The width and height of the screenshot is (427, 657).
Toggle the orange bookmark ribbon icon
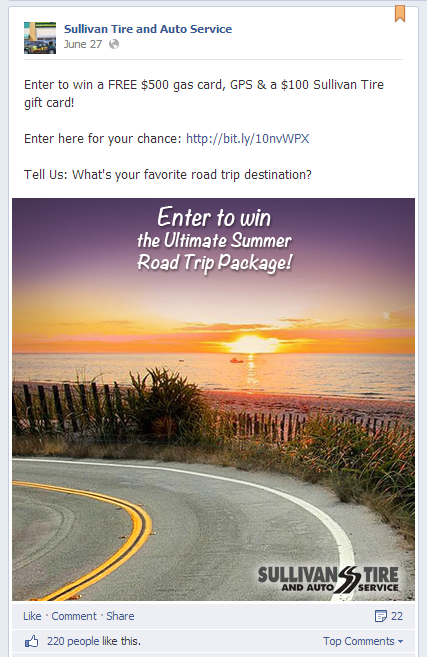click(400, 13)
